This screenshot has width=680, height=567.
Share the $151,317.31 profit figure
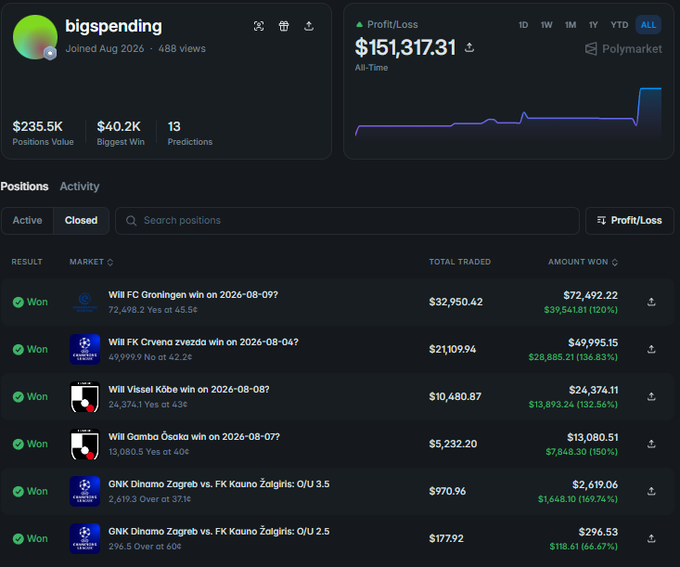pos(469,47)
